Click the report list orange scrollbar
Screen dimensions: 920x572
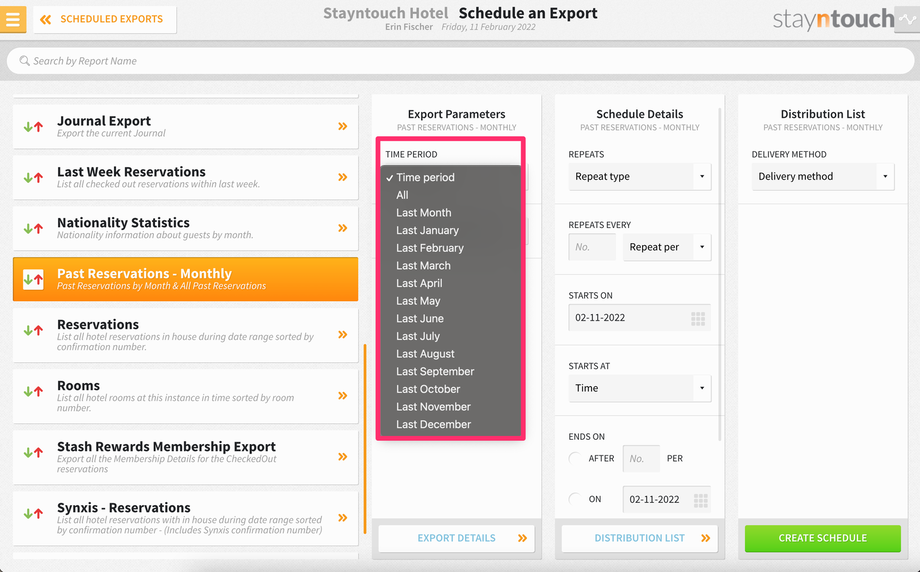[x=365, y=439]
